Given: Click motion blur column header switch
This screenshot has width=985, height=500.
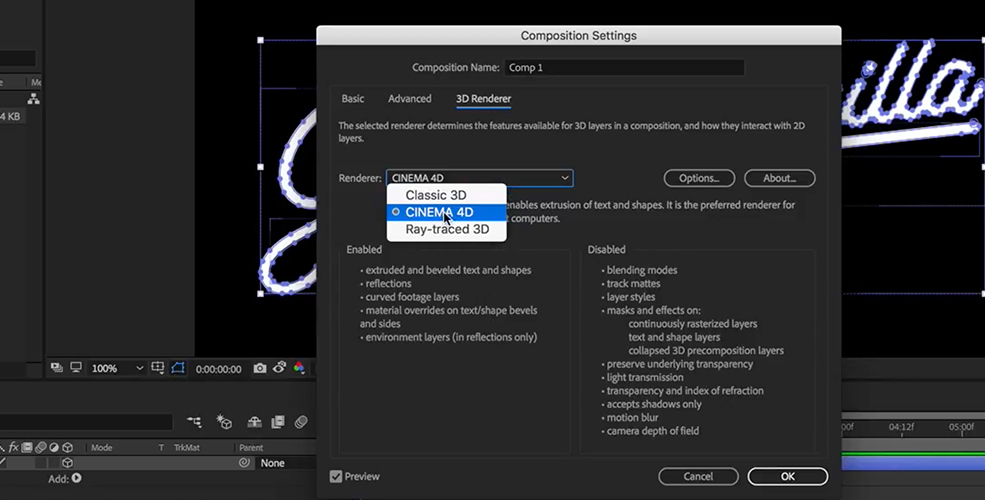Looking at the screenshot, I should [41, 447].
